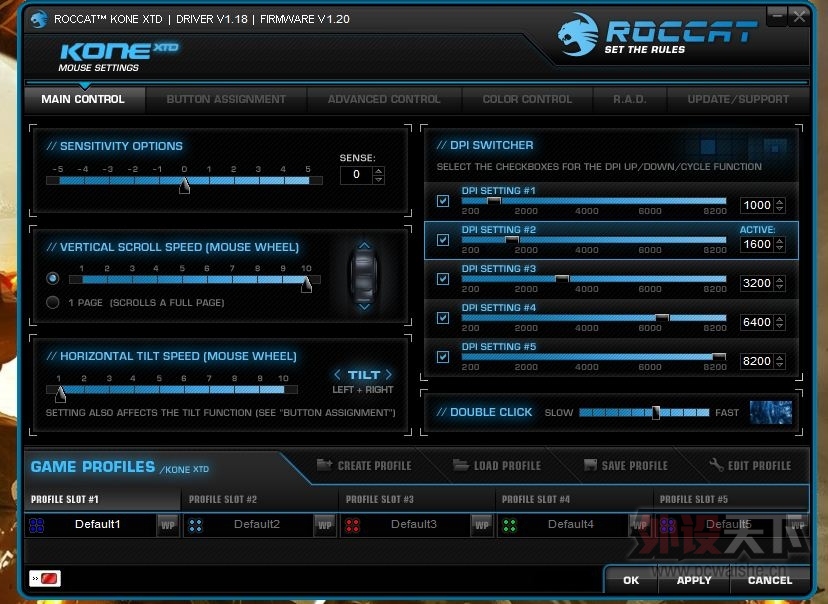Click the WP button for Default3
Screen dimensions: 828x604
pyautogui.click(x=482, y=525)
